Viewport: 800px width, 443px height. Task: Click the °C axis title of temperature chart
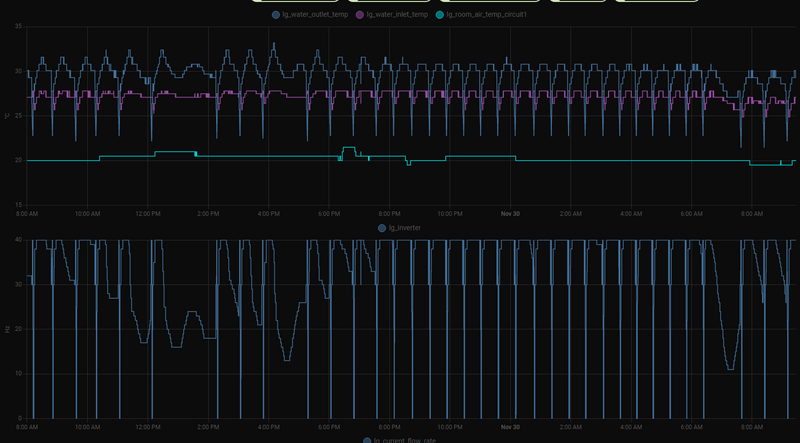tap(7, 116)
